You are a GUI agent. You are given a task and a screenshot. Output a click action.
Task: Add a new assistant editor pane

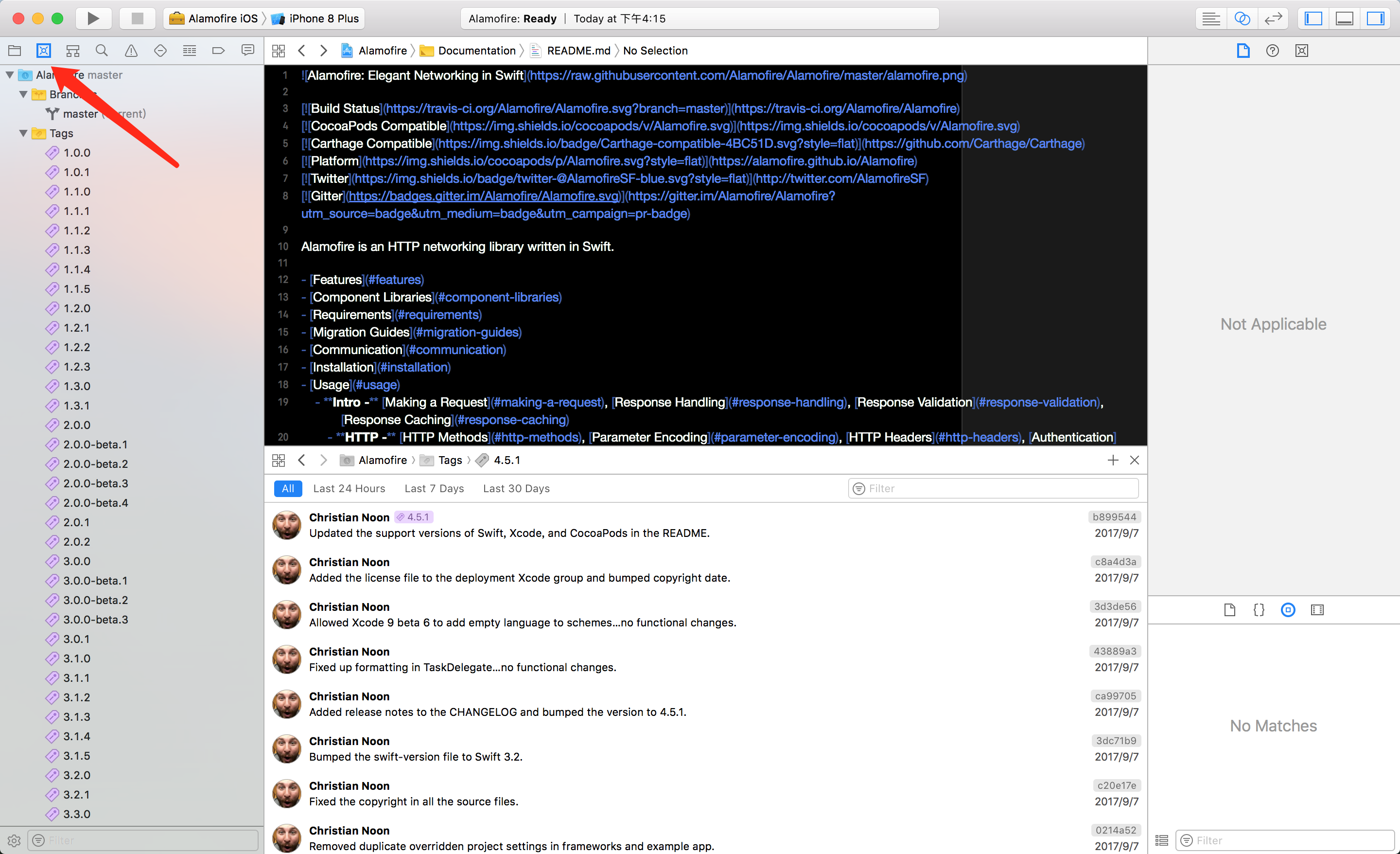[1113, 460]
